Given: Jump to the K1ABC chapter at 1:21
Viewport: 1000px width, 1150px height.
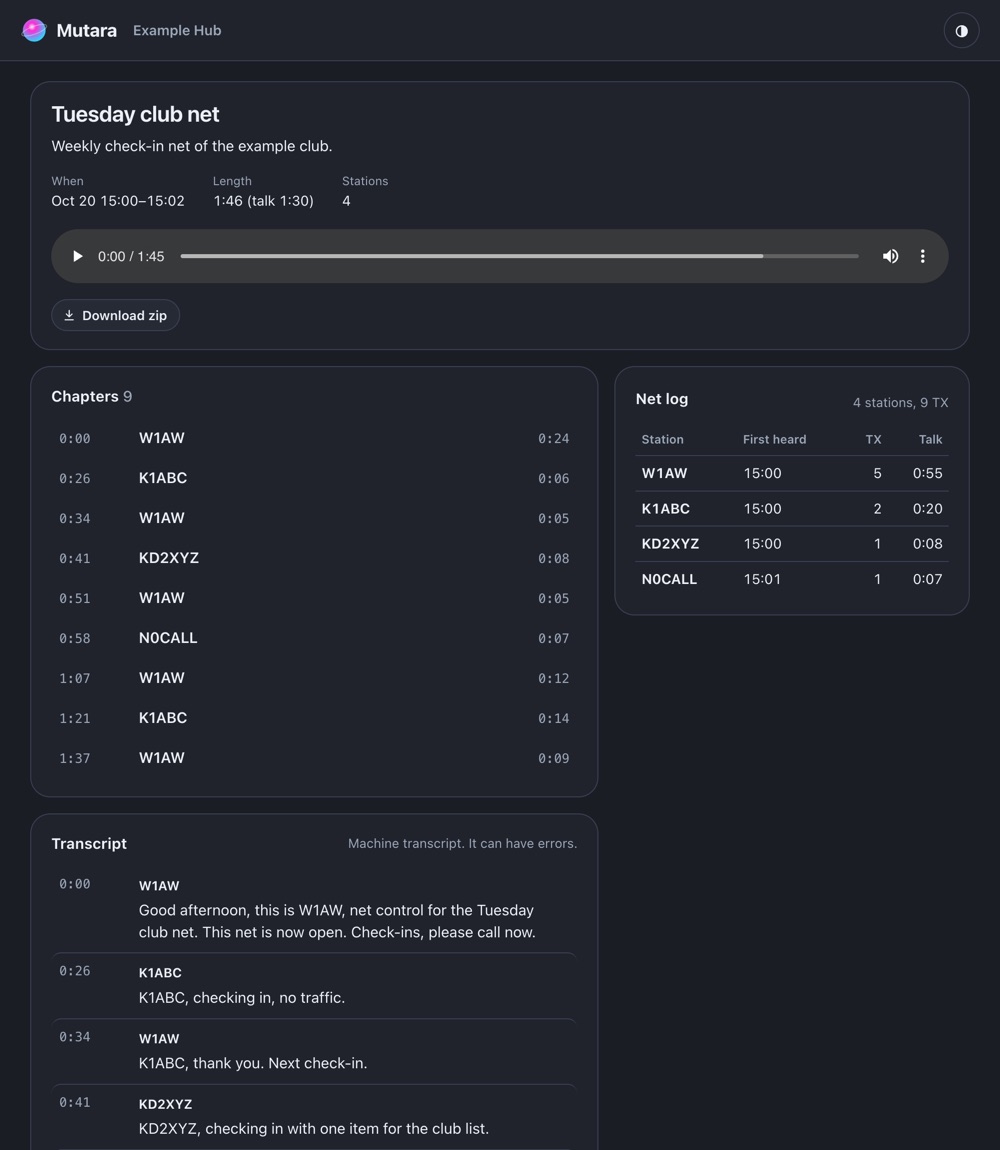Looking at the screenshot, I should 314,718.
